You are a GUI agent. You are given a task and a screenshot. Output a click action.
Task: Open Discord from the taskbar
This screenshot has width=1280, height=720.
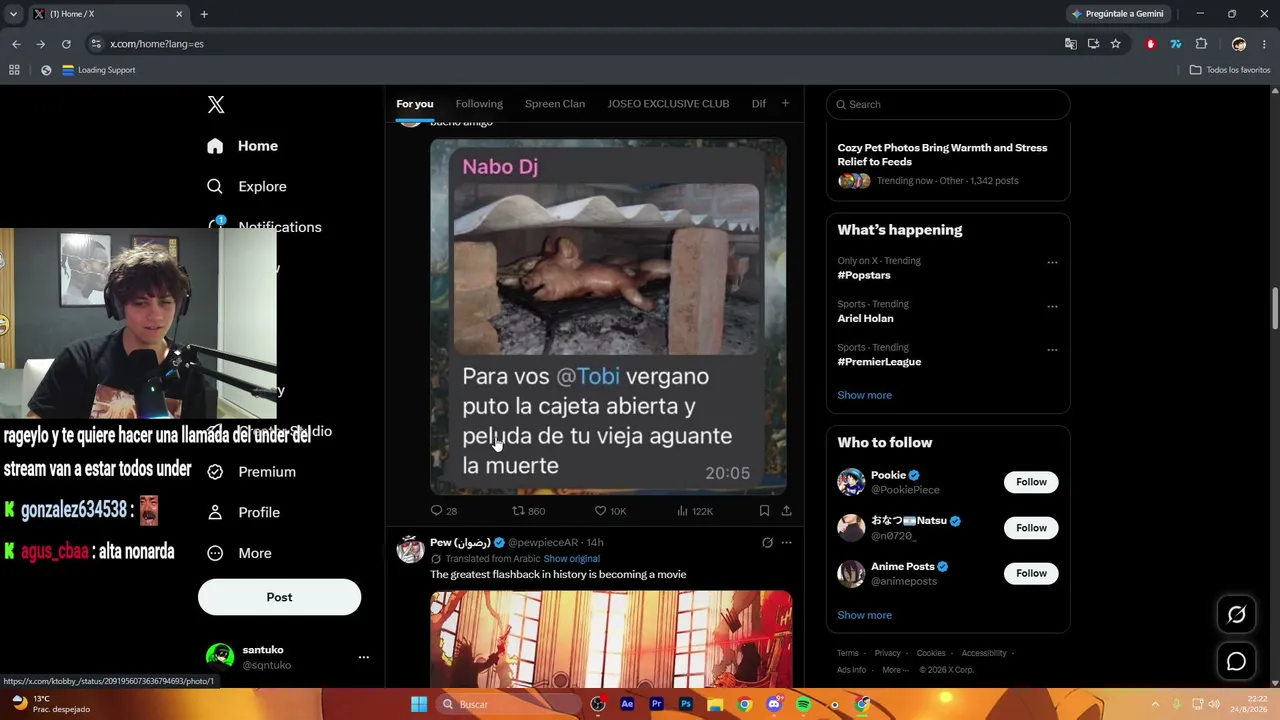(x=774, y=704)
